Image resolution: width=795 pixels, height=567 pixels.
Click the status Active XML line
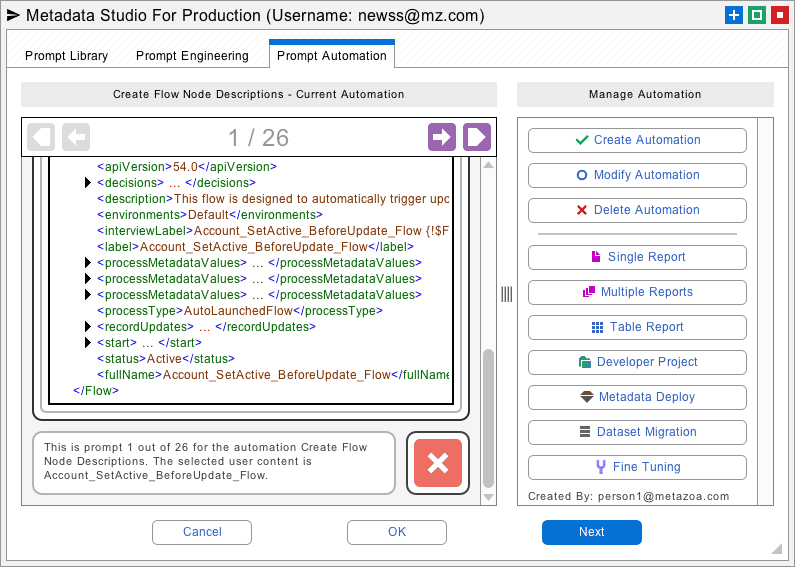(x=166, y=359)
